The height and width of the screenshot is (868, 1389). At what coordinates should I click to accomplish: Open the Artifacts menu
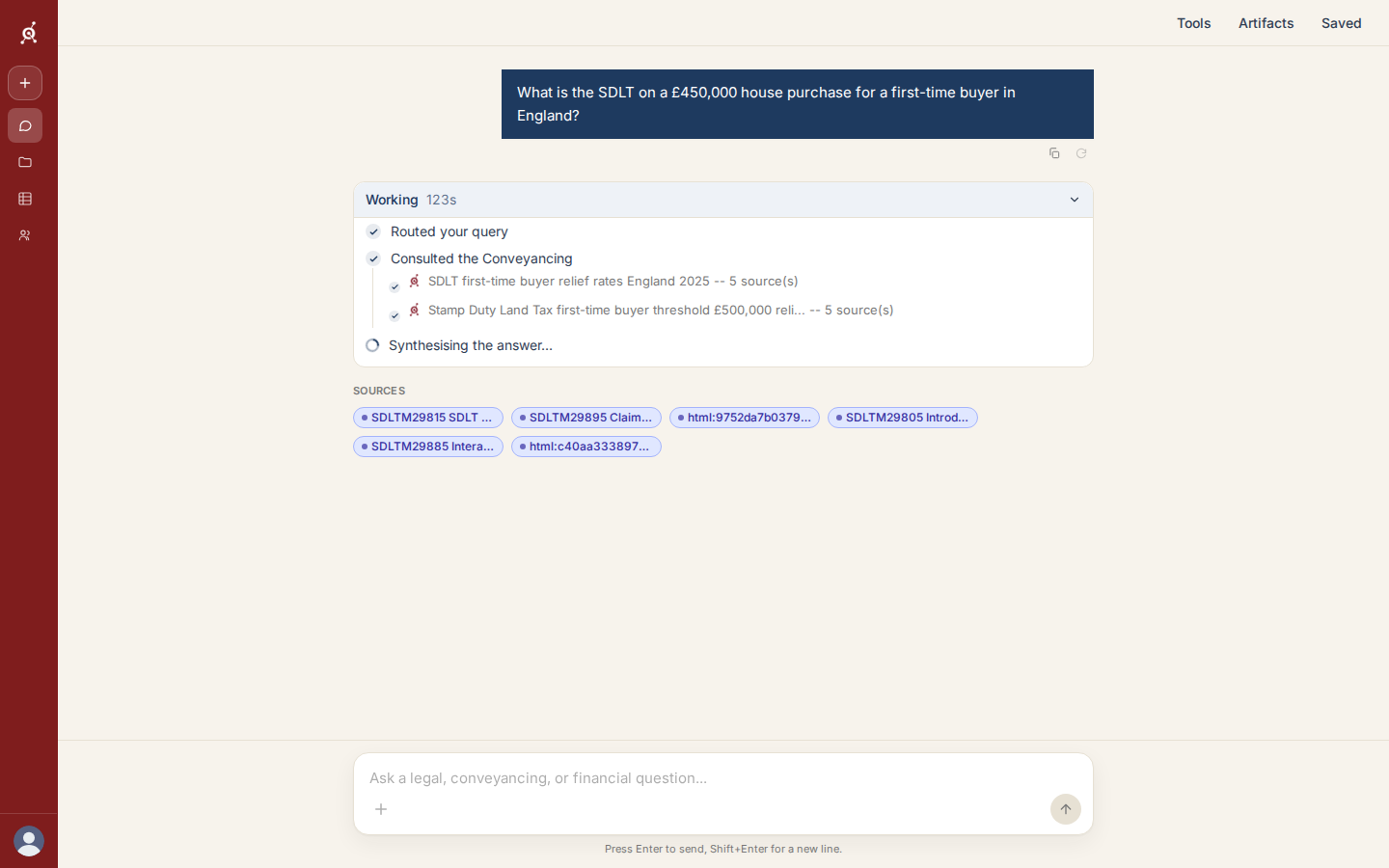point(1266,23)
